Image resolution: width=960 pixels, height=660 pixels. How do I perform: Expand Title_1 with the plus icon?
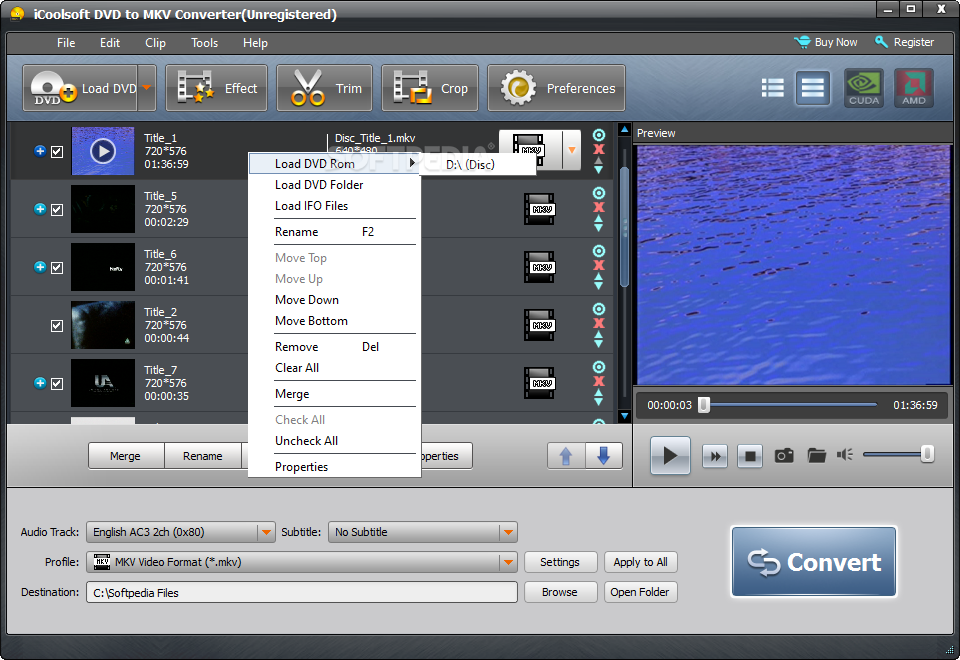click(40, 151)
